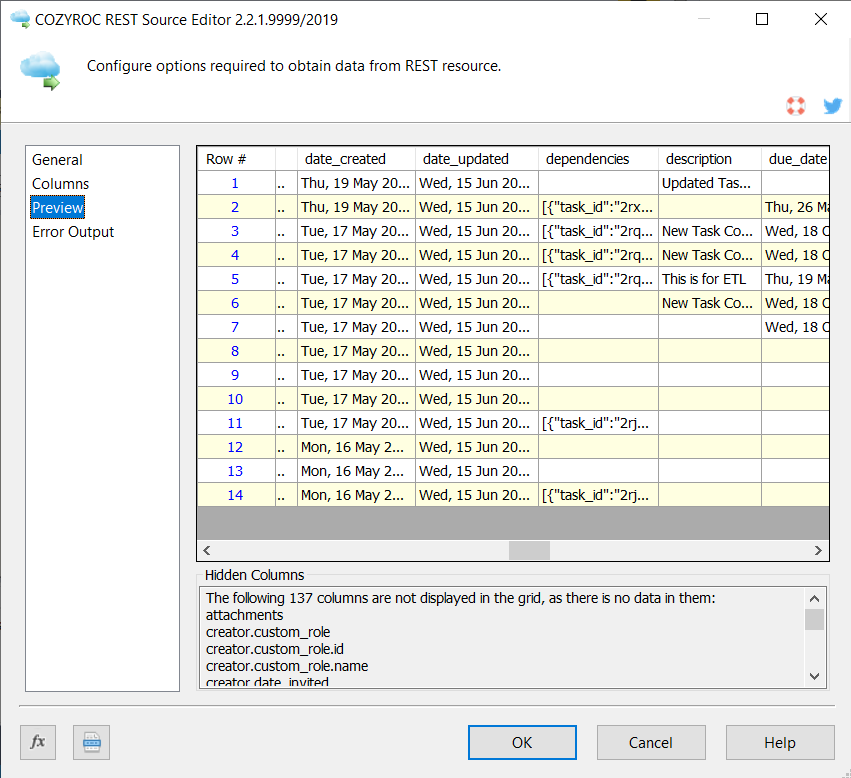The height and width of the screenshot is (778, 851).
Task: Open the General settings page
Action: tap(57, 160)
